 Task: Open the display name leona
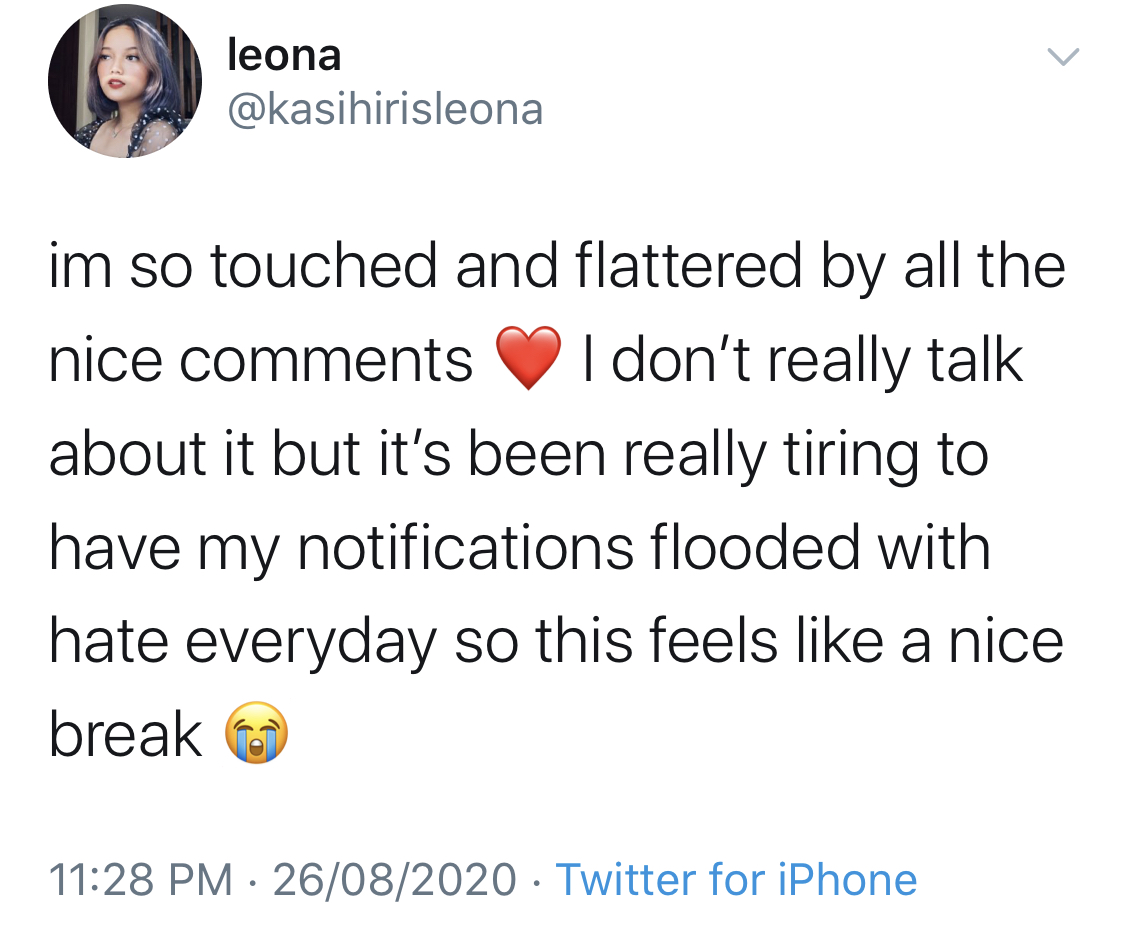coord(284,55)
